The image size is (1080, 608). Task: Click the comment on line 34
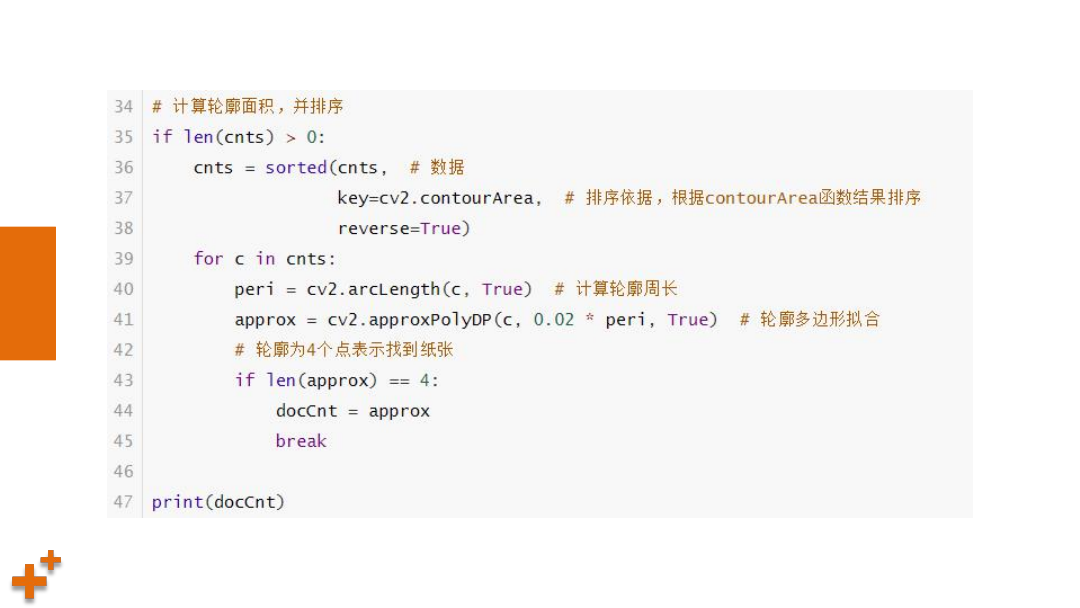[247, 107]
